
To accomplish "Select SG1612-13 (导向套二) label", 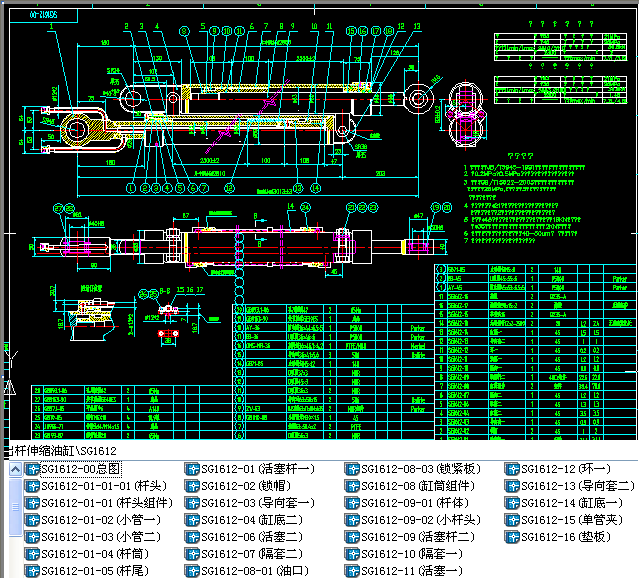I will pyautogui.click(x=578, y=486).
